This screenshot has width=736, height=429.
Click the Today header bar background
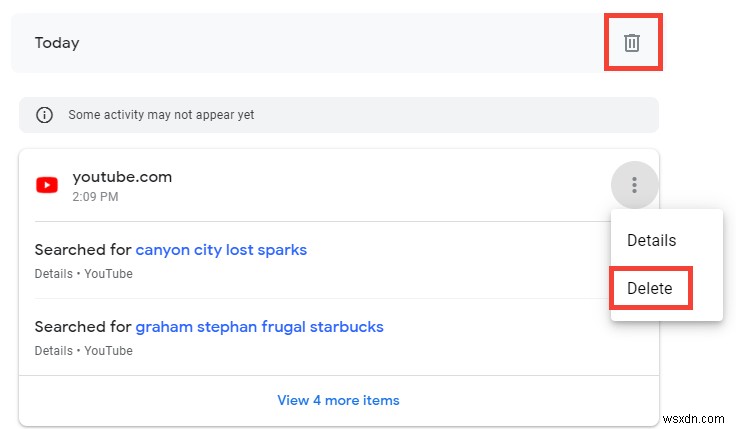tap(330, 43)
